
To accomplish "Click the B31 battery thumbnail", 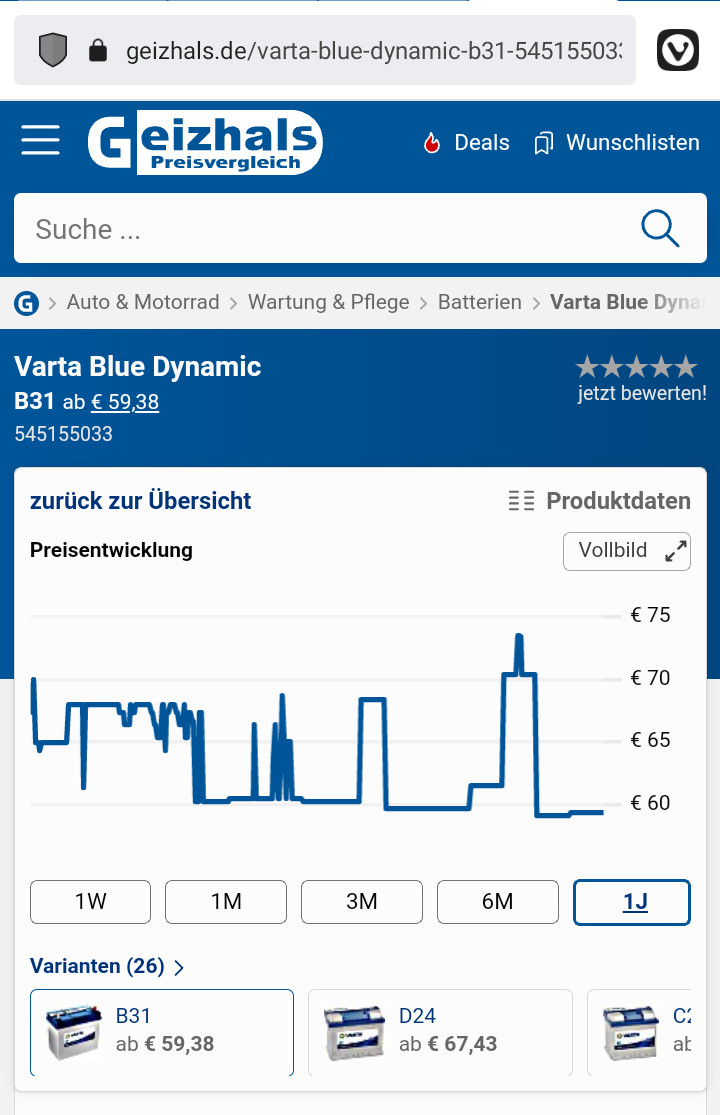I will point(73,1033).
